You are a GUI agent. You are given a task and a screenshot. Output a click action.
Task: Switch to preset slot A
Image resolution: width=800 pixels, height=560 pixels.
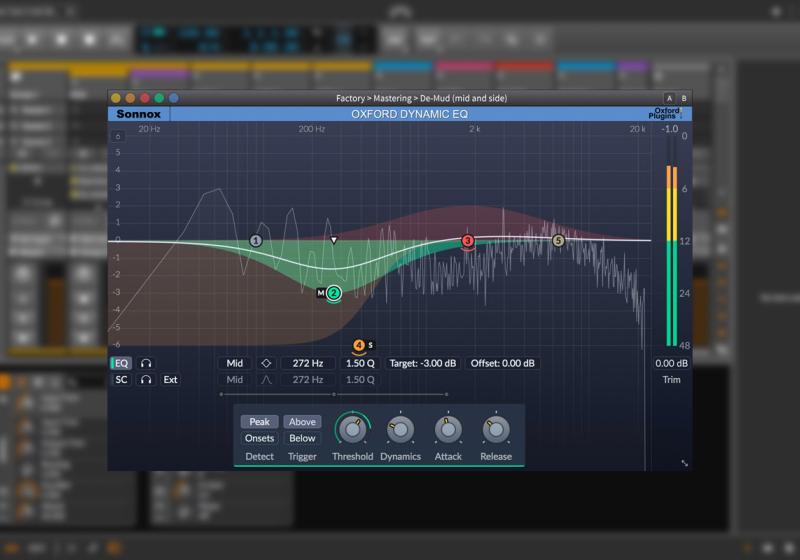[x=669, y=98]
